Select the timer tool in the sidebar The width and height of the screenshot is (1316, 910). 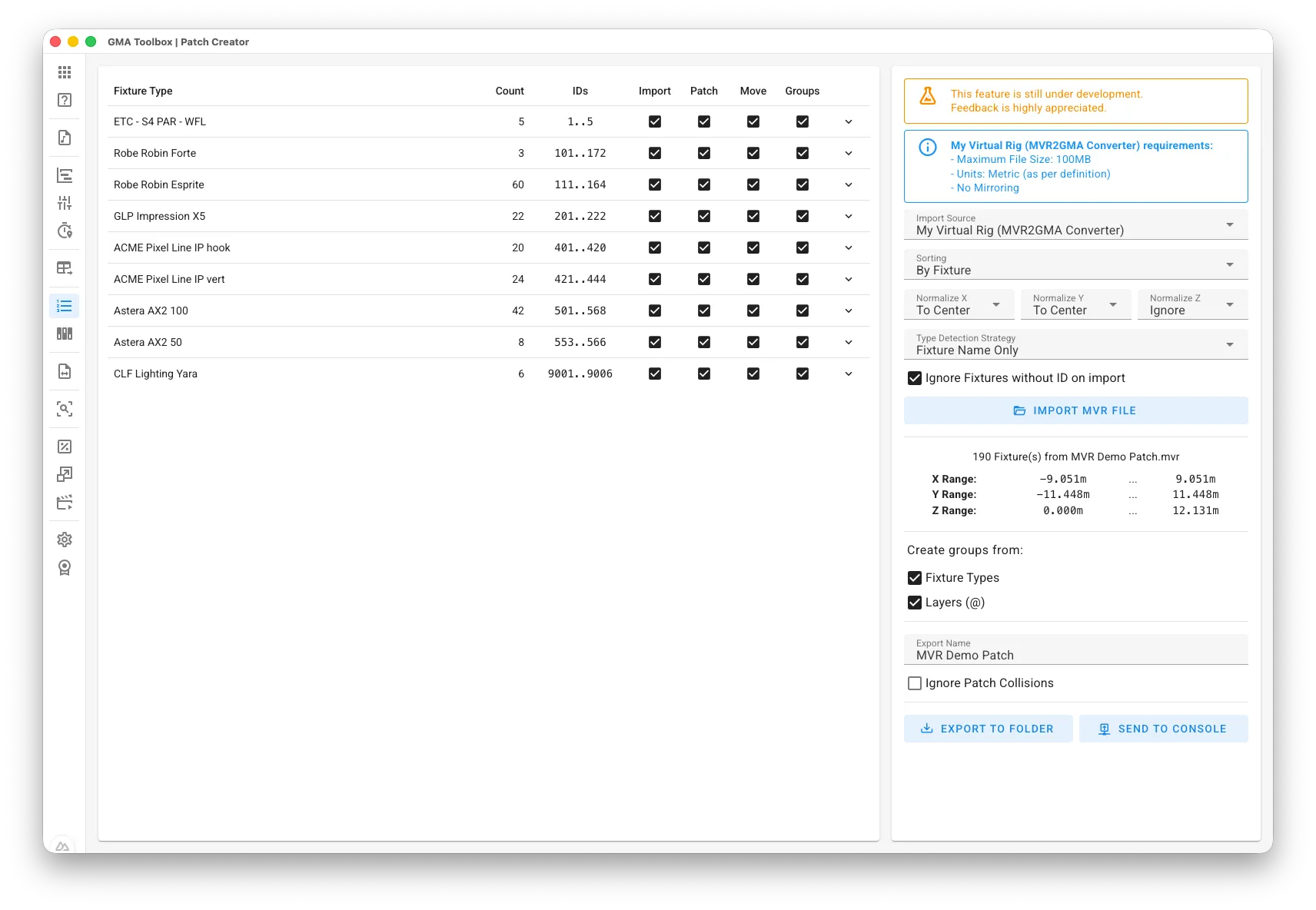pyautogui.click(x=65, y=231)
